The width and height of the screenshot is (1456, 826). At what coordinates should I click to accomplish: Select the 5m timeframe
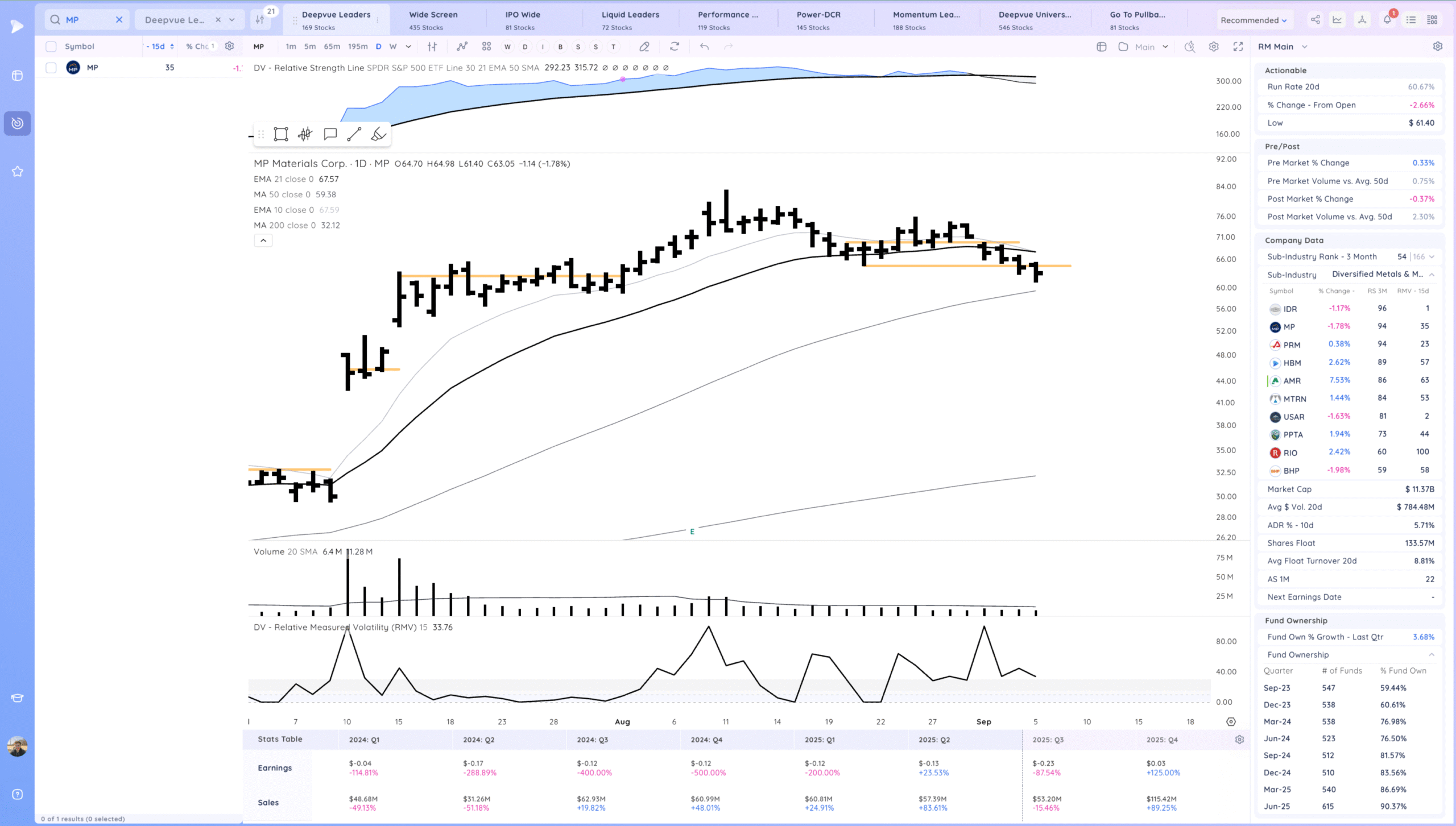(x=310, y=47)
